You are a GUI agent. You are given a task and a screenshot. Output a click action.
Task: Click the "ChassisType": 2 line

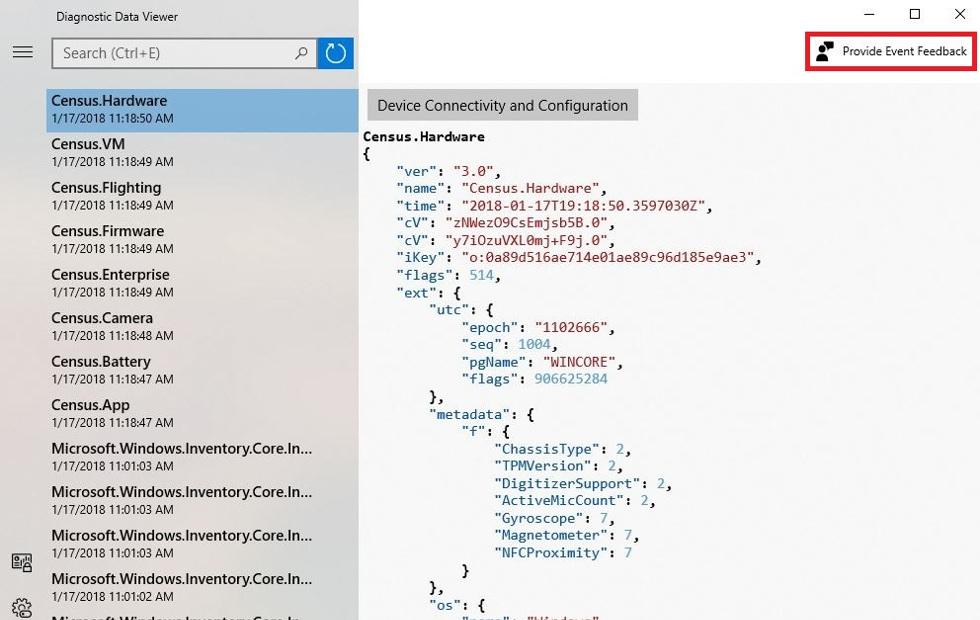[562, 449]
